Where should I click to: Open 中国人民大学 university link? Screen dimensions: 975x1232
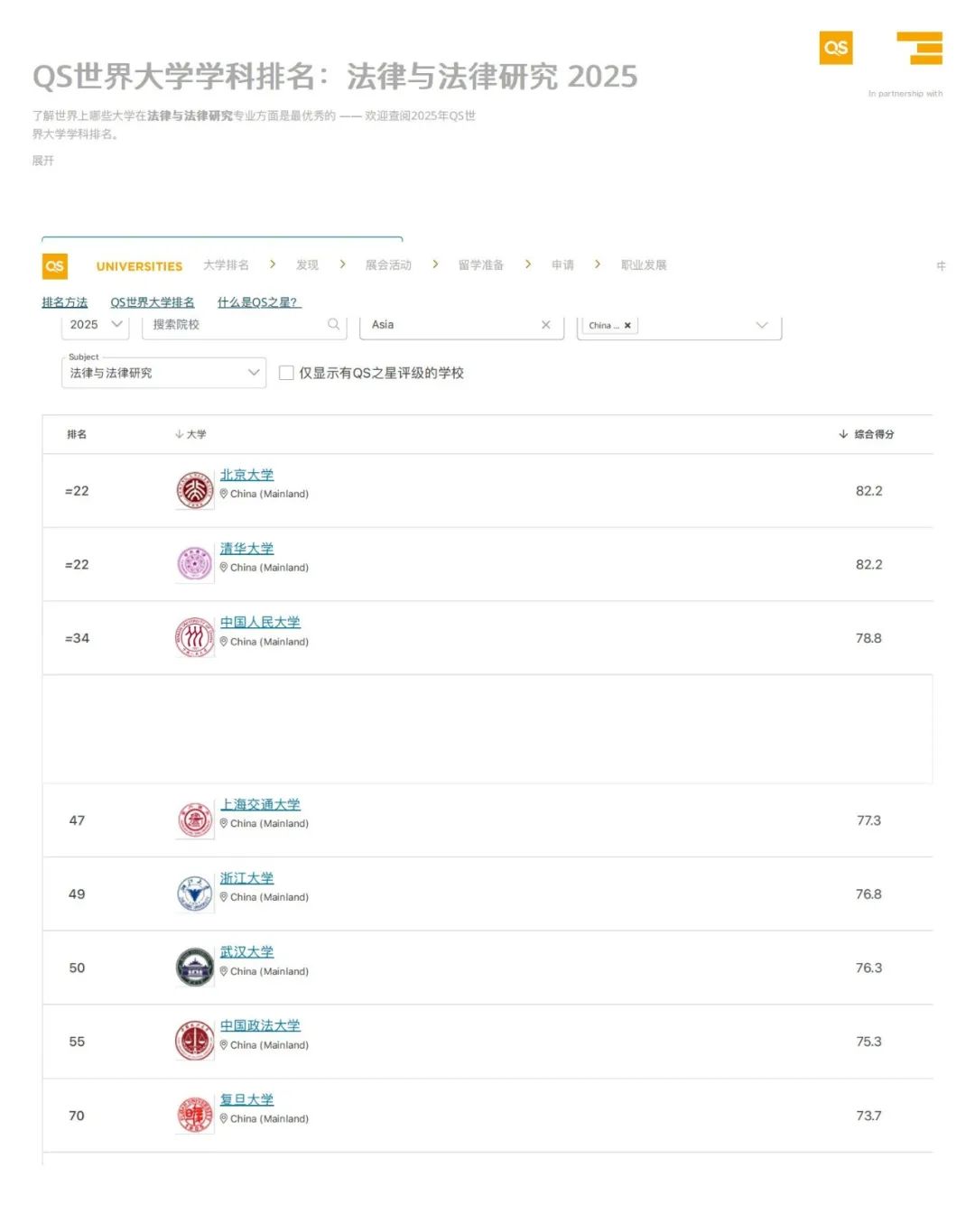click(260, 623)
